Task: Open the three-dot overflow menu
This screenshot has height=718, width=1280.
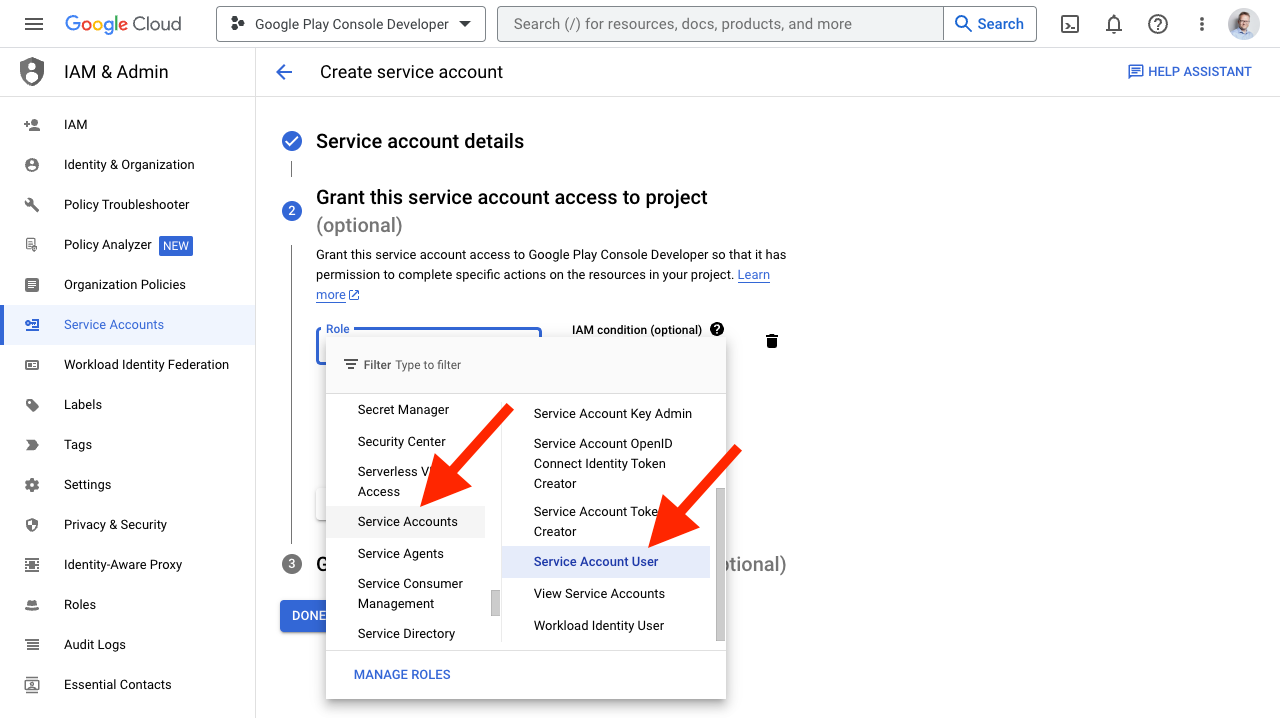Action: (x=1201, y=24)
